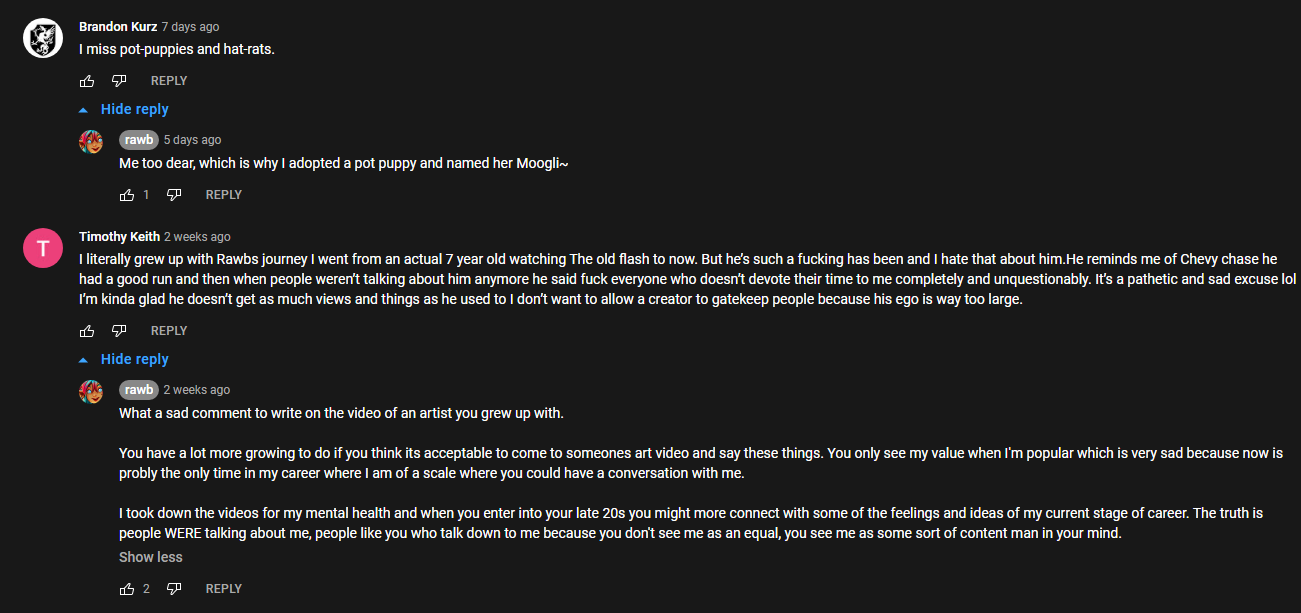Open Timothy Keith's channel name link
The height and width of the screenshot is (613, 1301).
[x=119, y=237]
